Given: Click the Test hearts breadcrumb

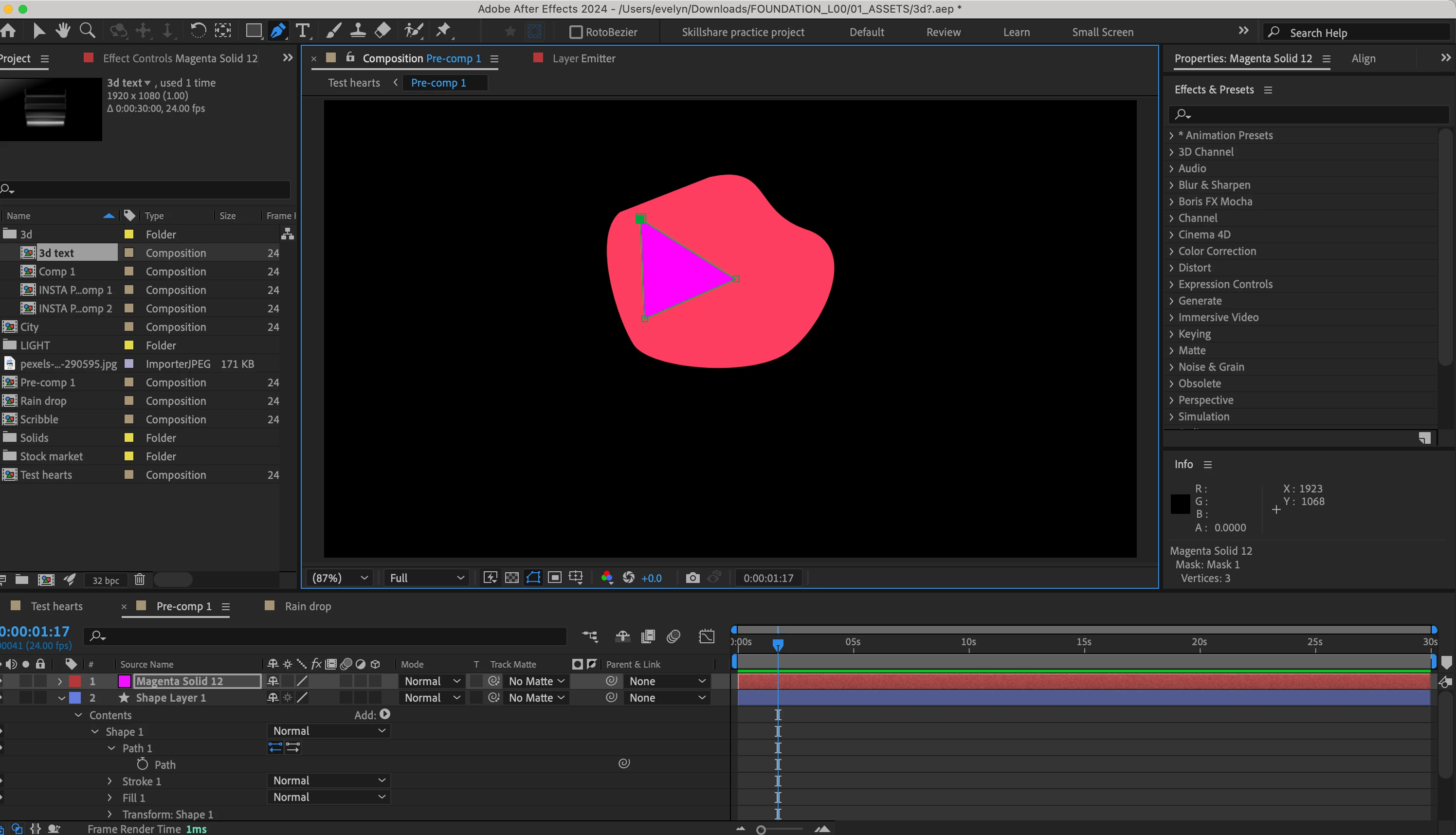Looking at the screenshot, I should coord(353,83).
